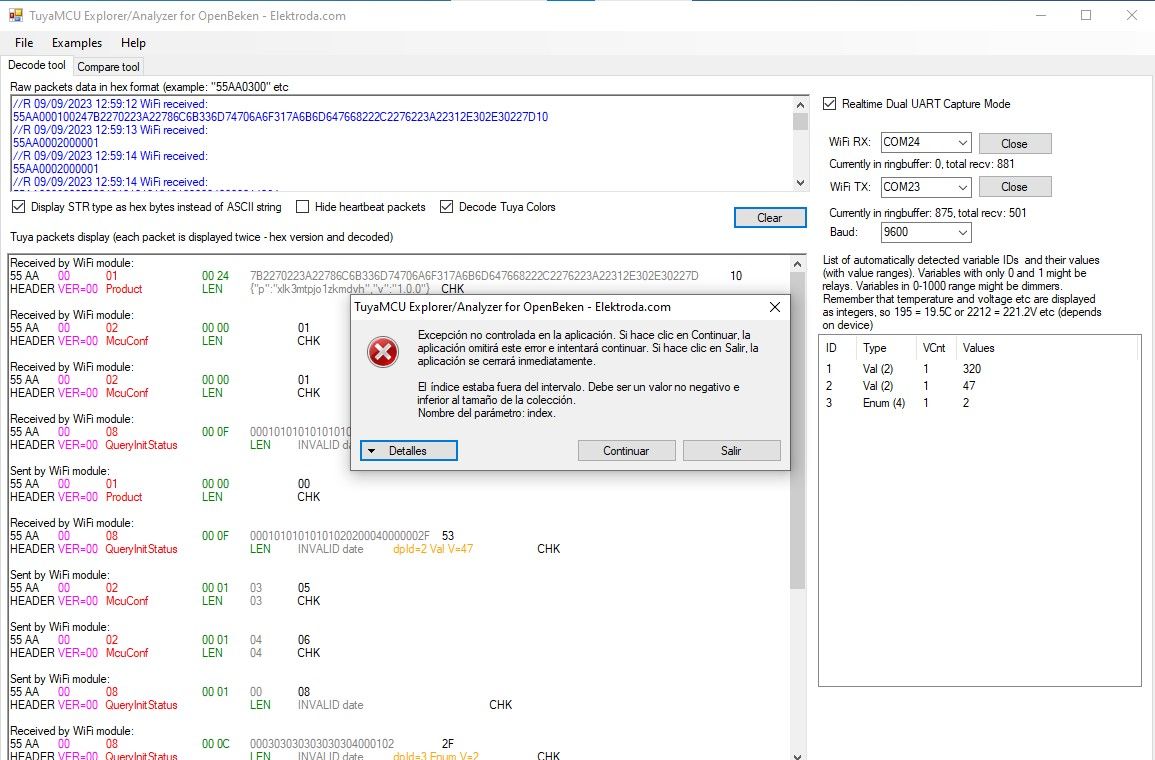Image resolution: width=1155 pixels, height=760 pixels.
Task: Click the Clear button
Action: (770, 218)
